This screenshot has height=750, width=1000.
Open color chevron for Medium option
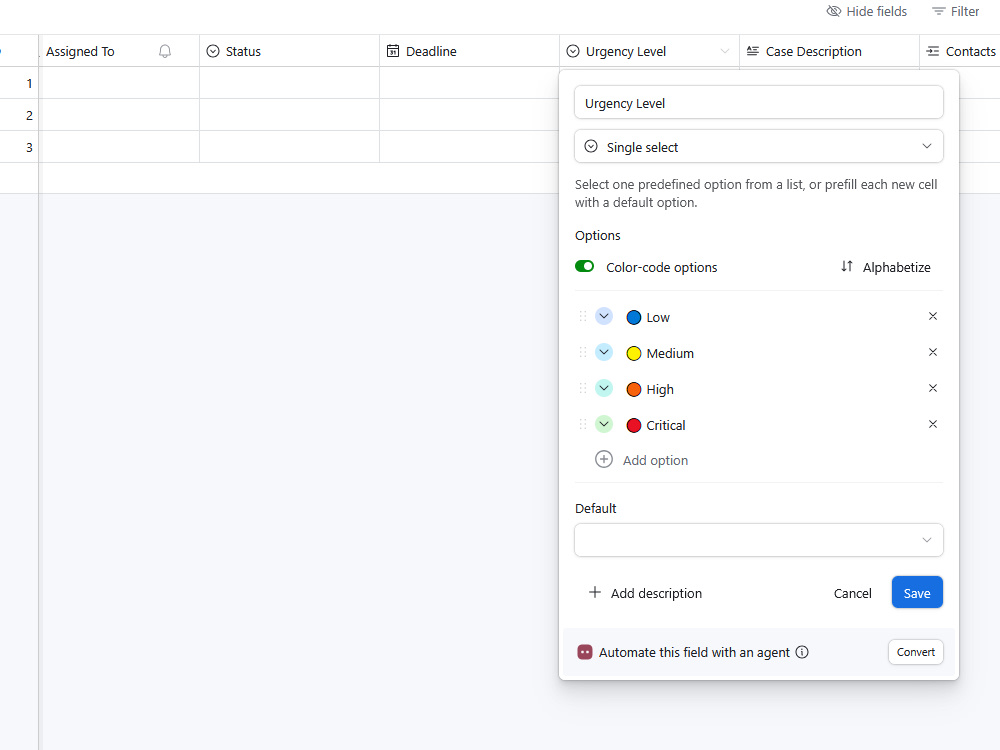point(604,352)
